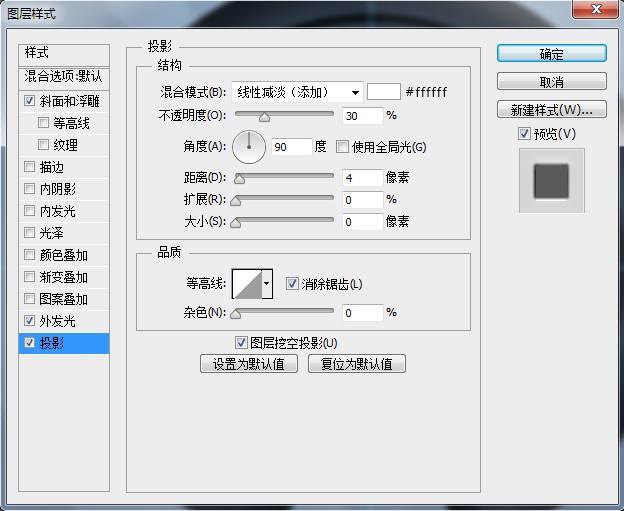
Task: Click the style preview thumbnail
Action: 552,181
